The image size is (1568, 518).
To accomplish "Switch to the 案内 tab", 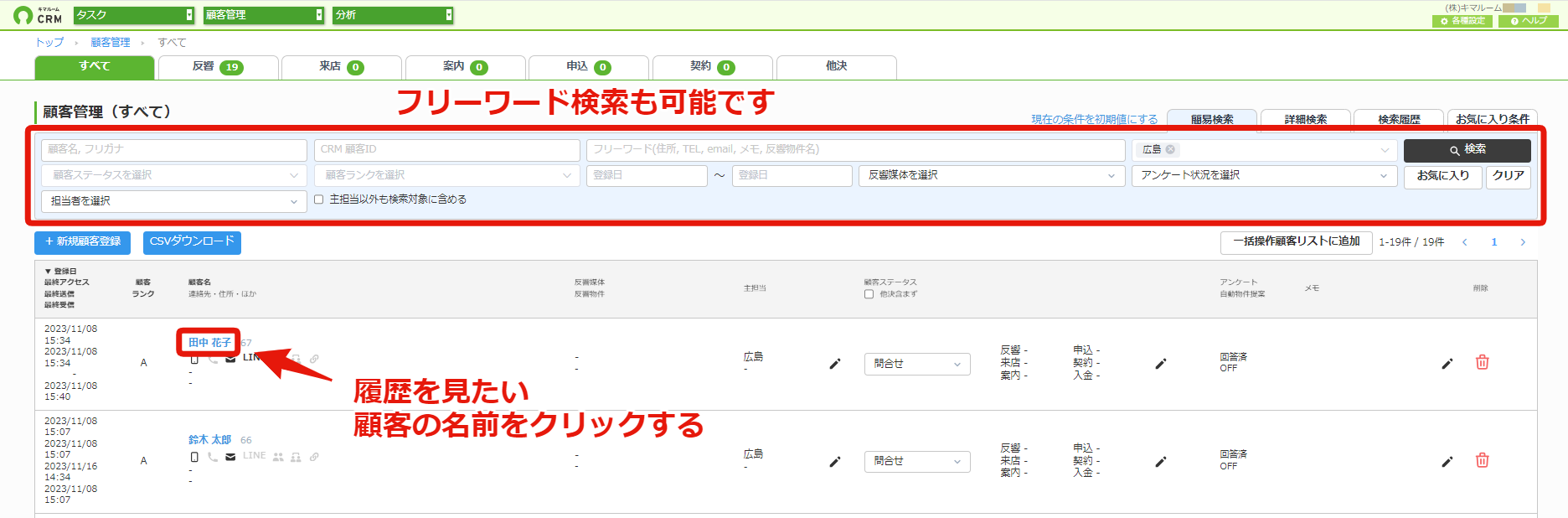I will pos(465,67).
